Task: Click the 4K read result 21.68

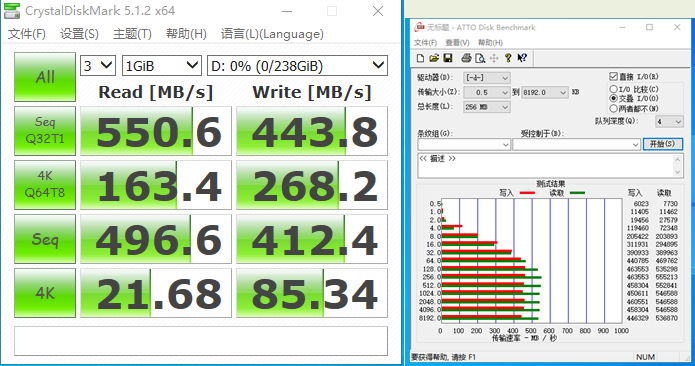Action: pos(156,293)
